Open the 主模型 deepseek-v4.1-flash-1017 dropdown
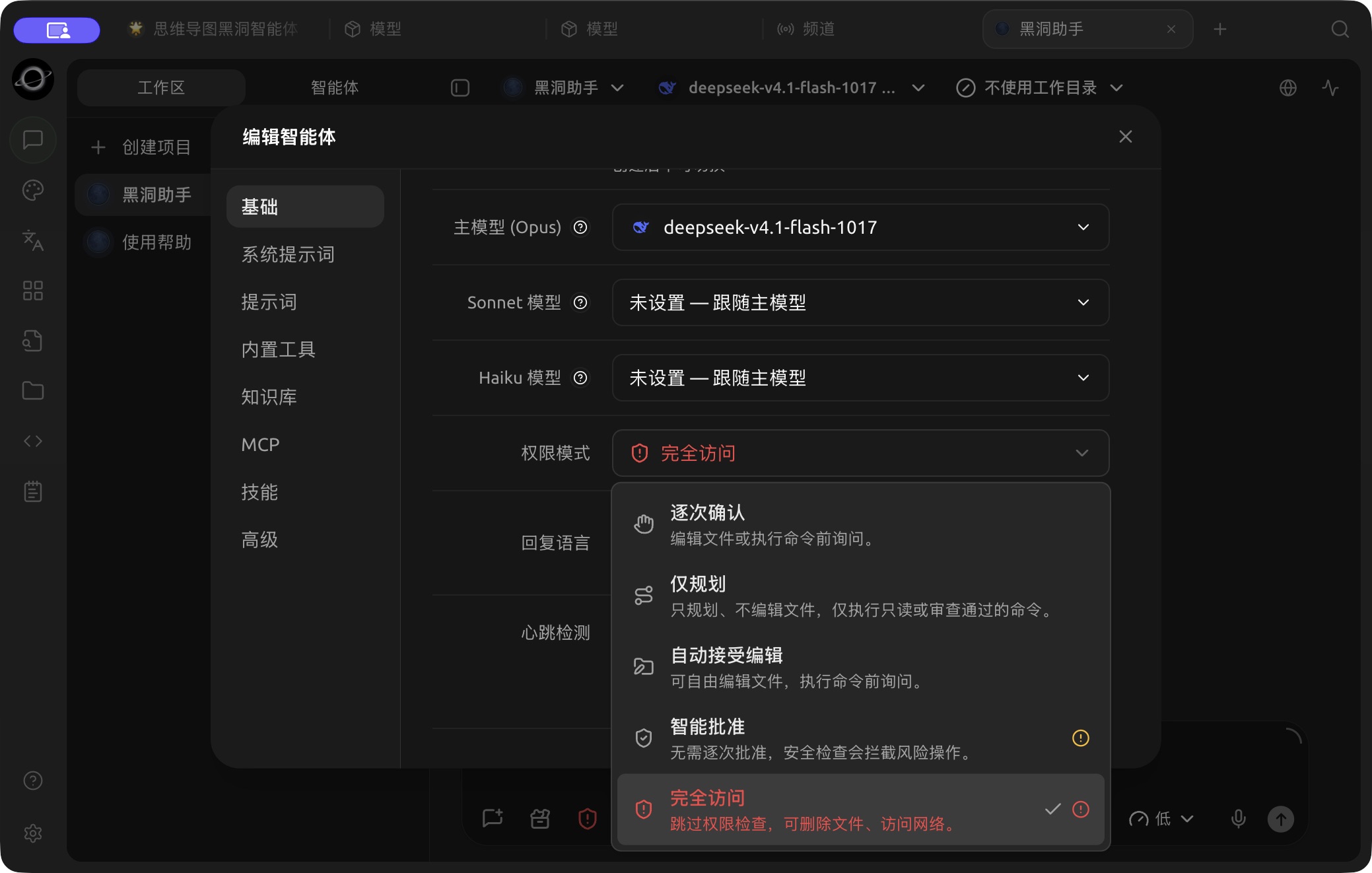This screenshot has height=873, width=1372. [x=860, y=227]
